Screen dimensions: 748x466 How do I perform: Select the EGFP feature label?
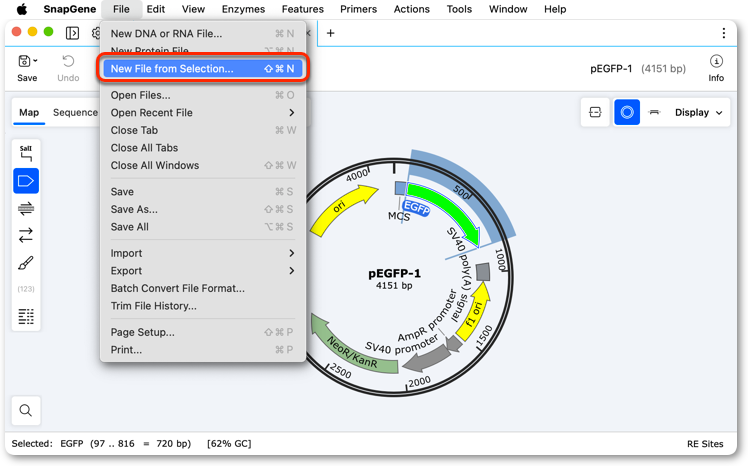click(x=416, y=208)
